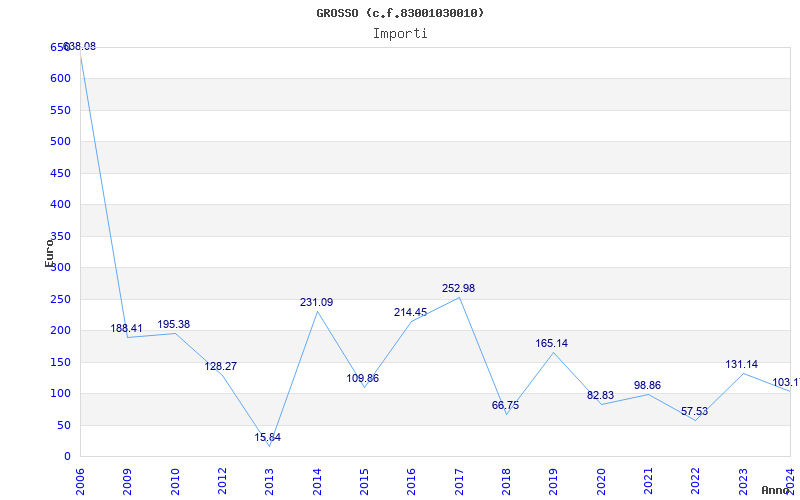Click the 2022 year label on x-axis
This screenshot has width=800, height=500.
(x=695, y=482)
